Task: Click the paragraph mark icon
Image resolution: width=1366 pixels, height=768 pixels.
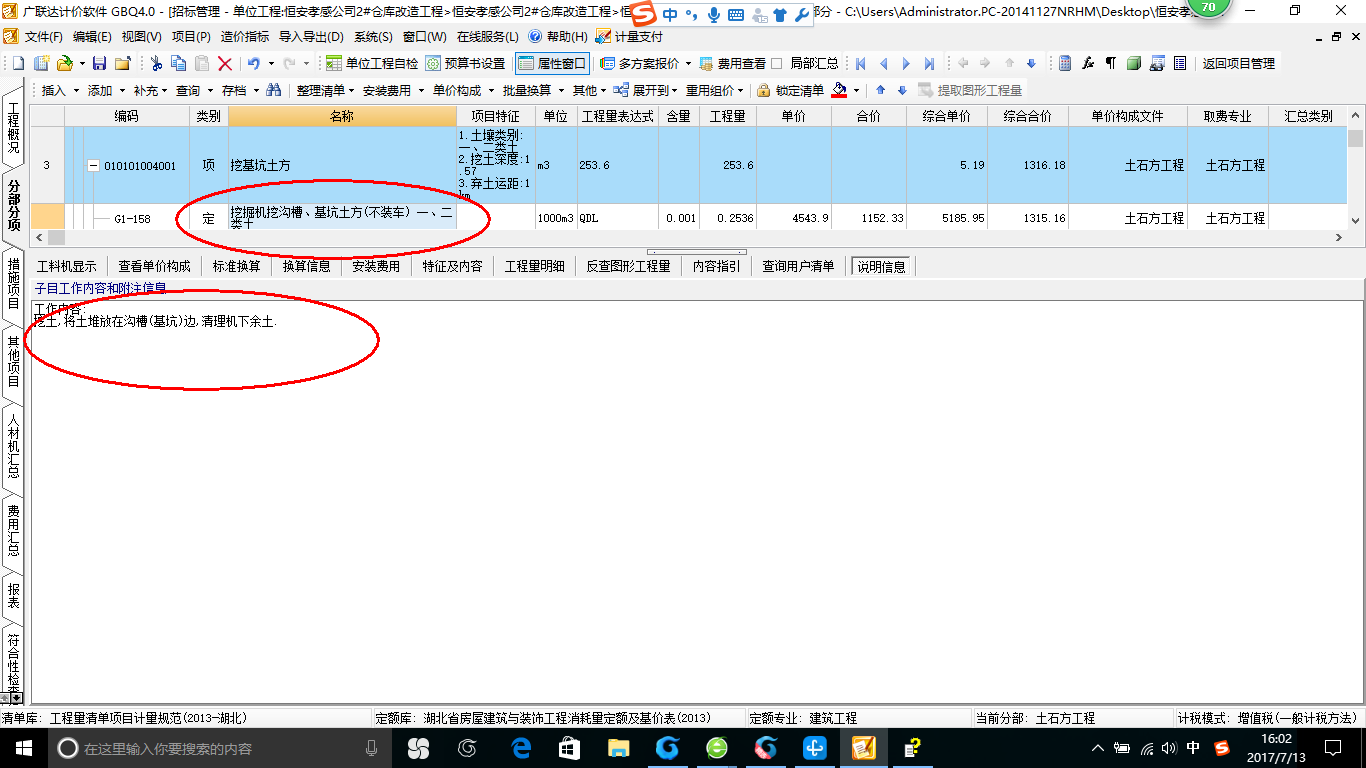Action: pyautogui.click(x=1110, y=63)
